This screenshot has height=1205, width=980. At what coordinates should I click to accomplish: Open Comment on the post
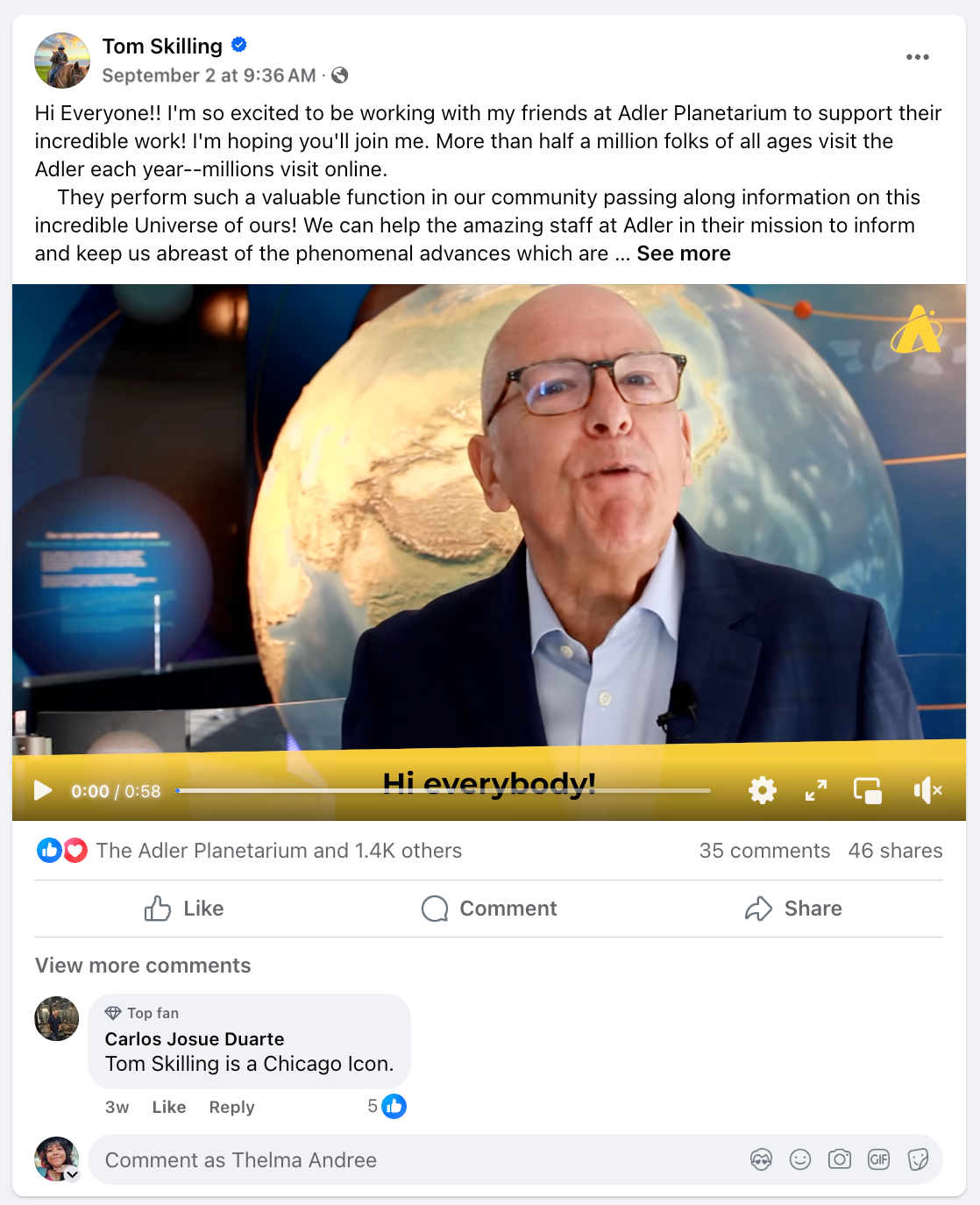tap(489, 909)
